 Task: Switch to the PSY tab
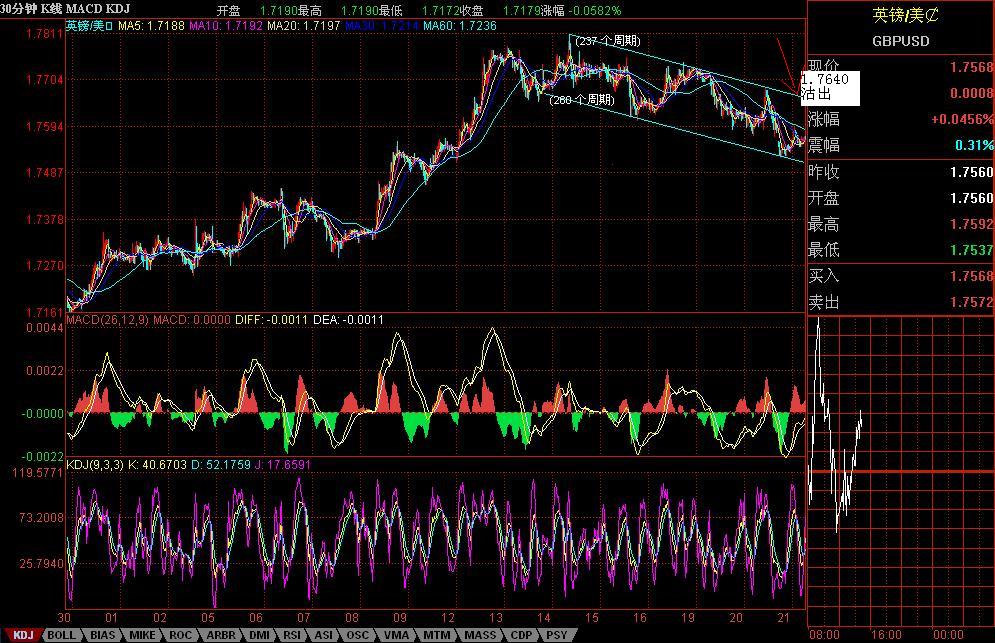[x=557, y=635]
